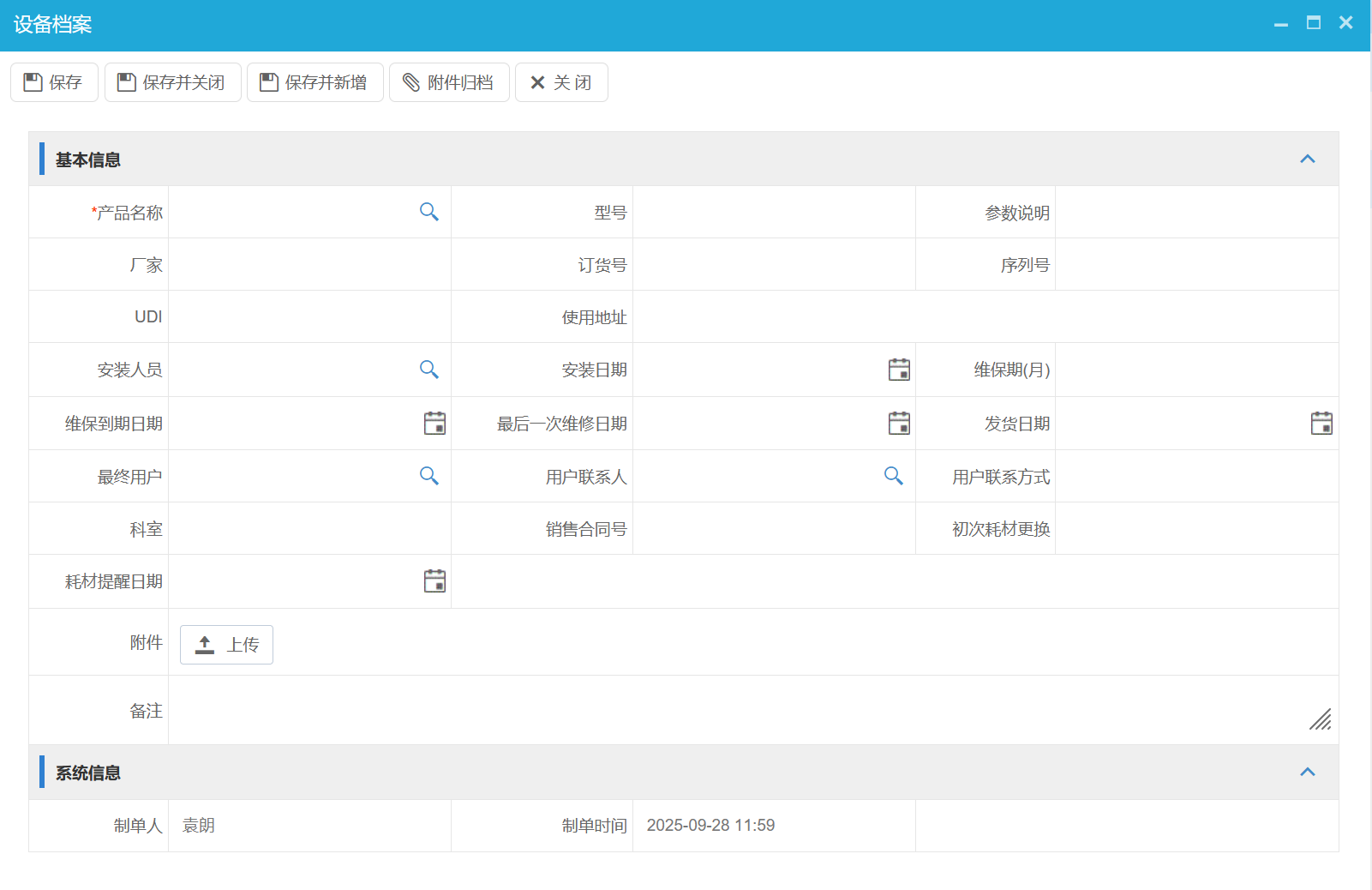Click inside the 厂家 input field
The image size is (1372, 890).
coord(309,264)
